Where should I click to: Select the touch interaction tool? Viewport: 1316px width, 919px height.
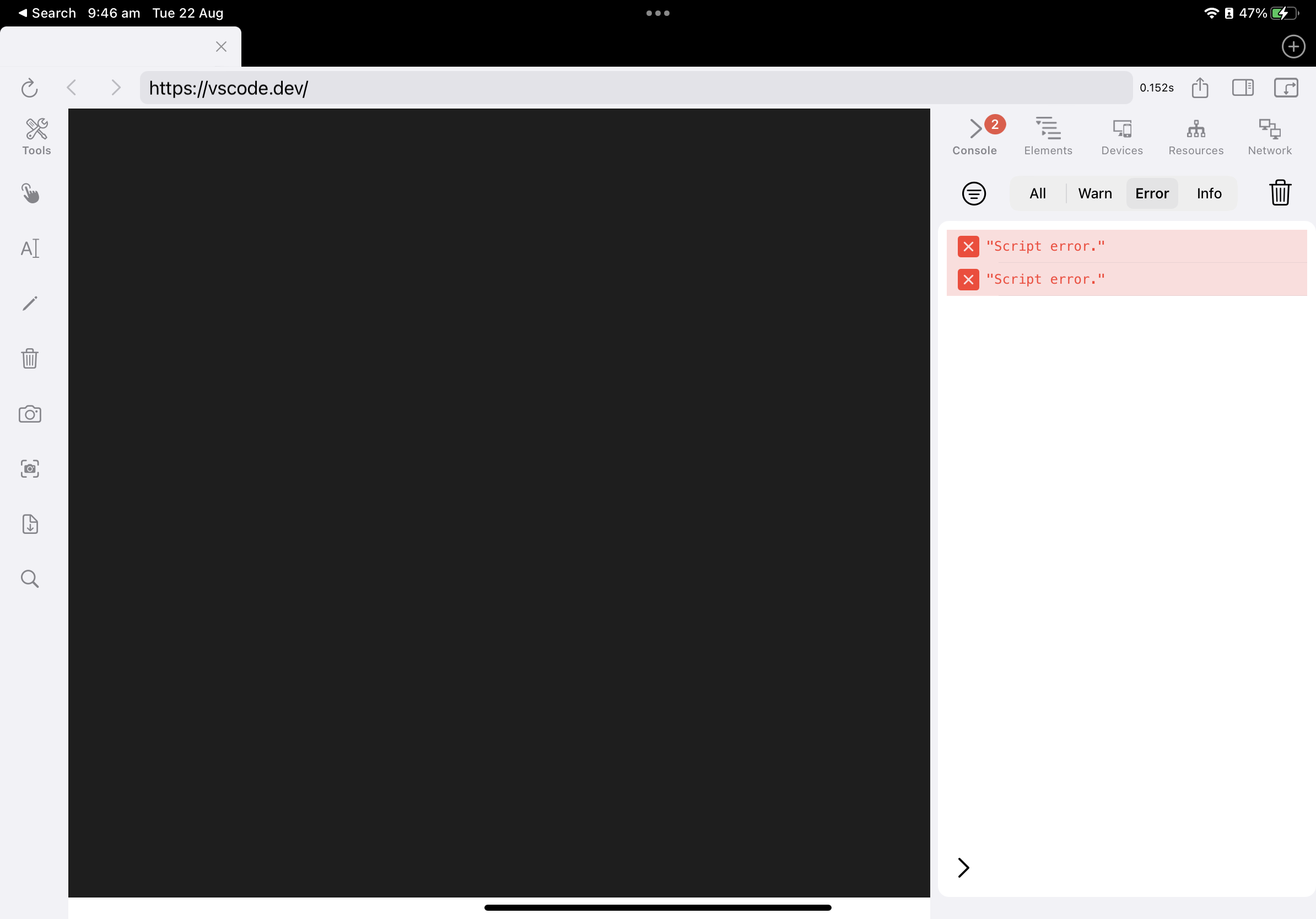pos(30,193)
